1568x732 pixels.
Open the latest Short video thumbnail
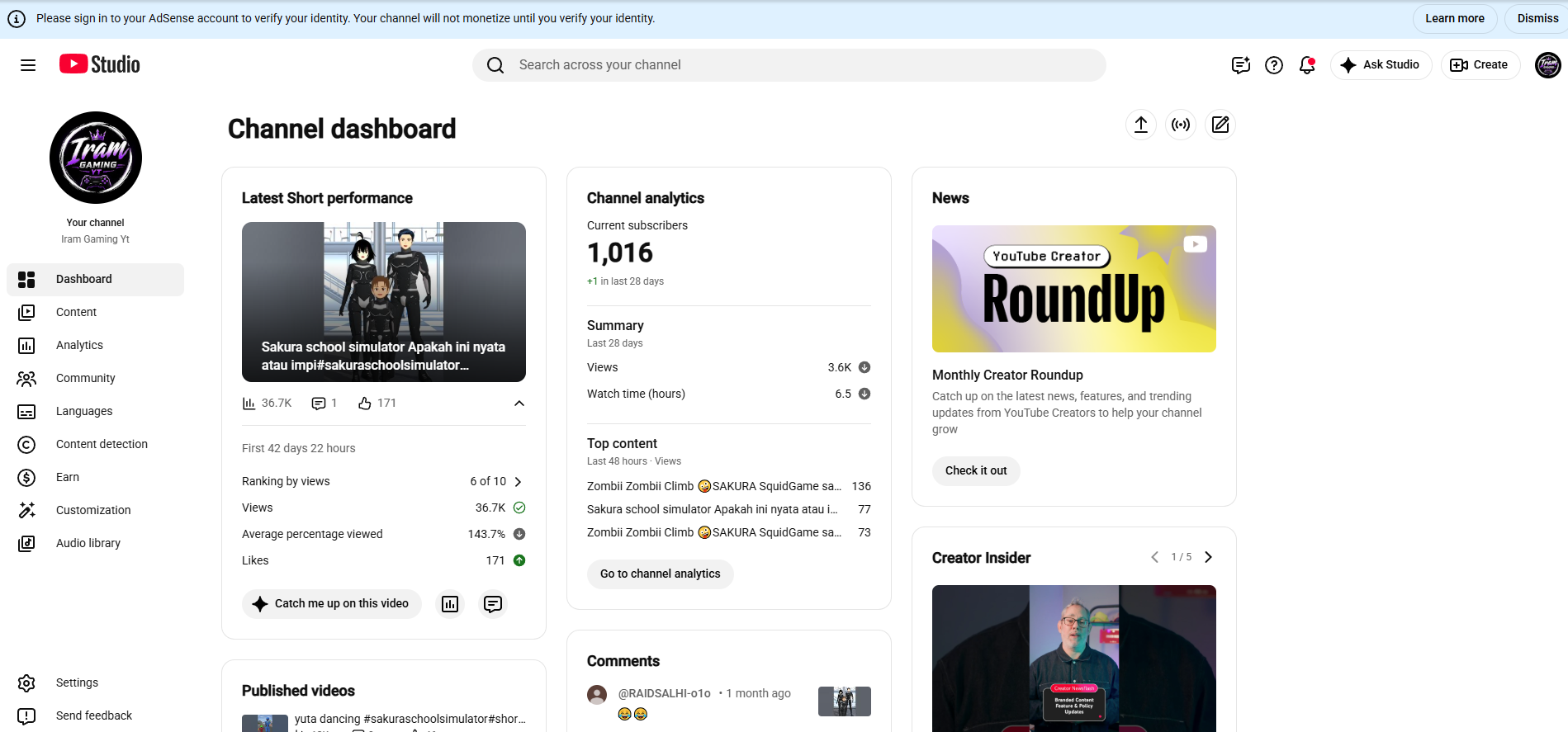[x=384, y=302]
